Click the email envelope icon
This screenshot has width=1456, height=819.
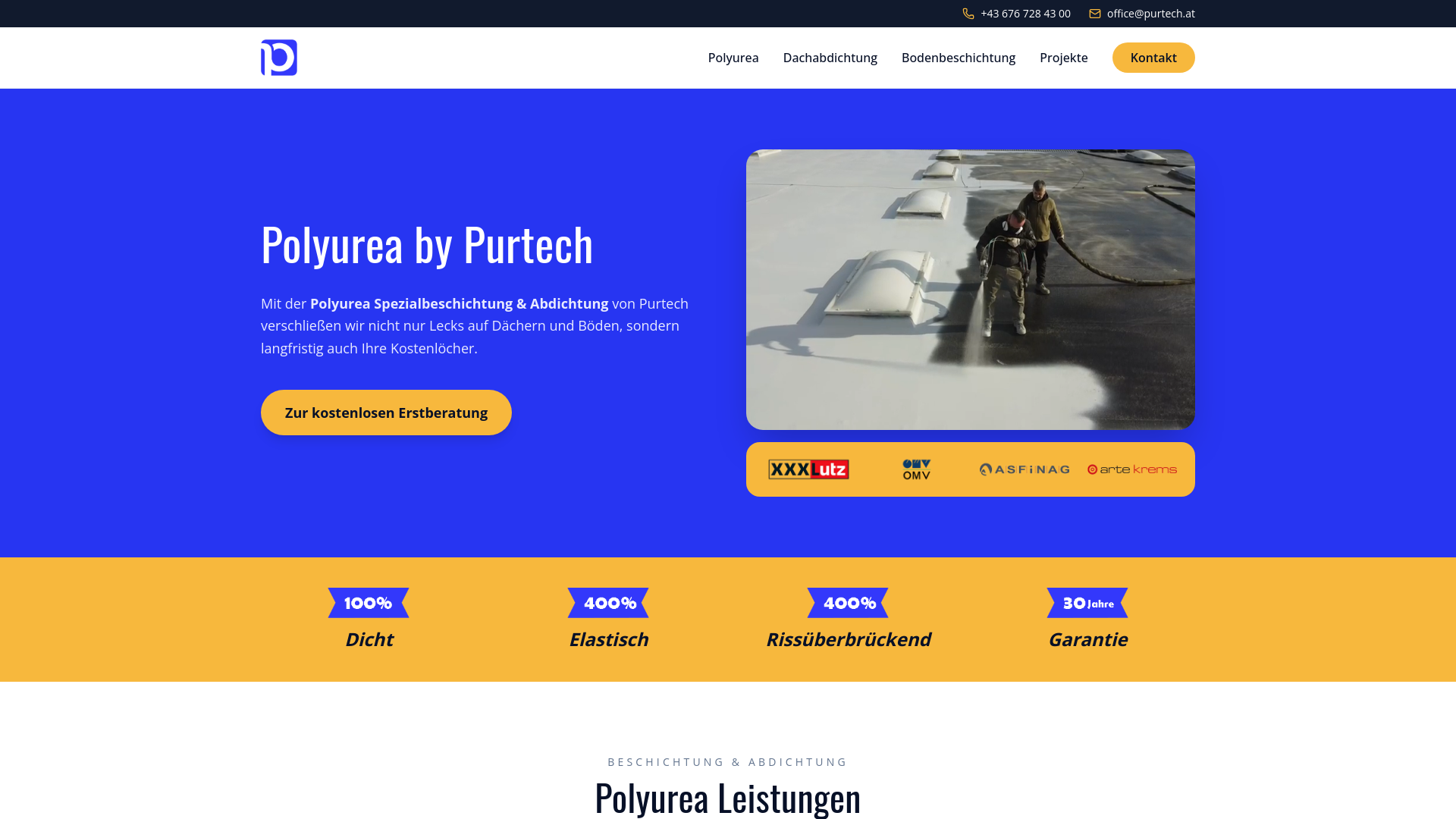click(1095, 14)
